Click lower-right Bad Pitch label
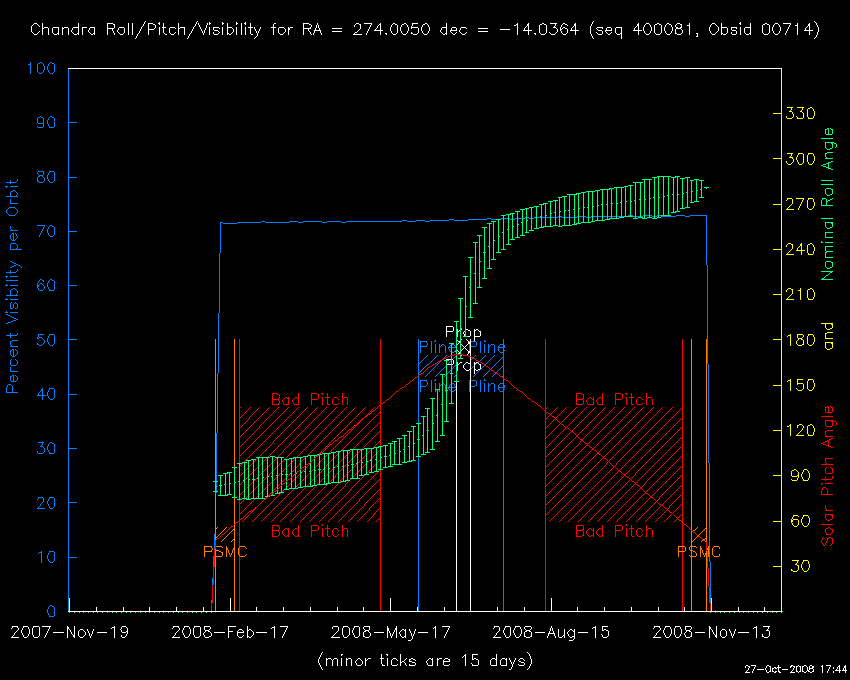Image resolution: width=850 pixels, height=680 pixels. 614,531
